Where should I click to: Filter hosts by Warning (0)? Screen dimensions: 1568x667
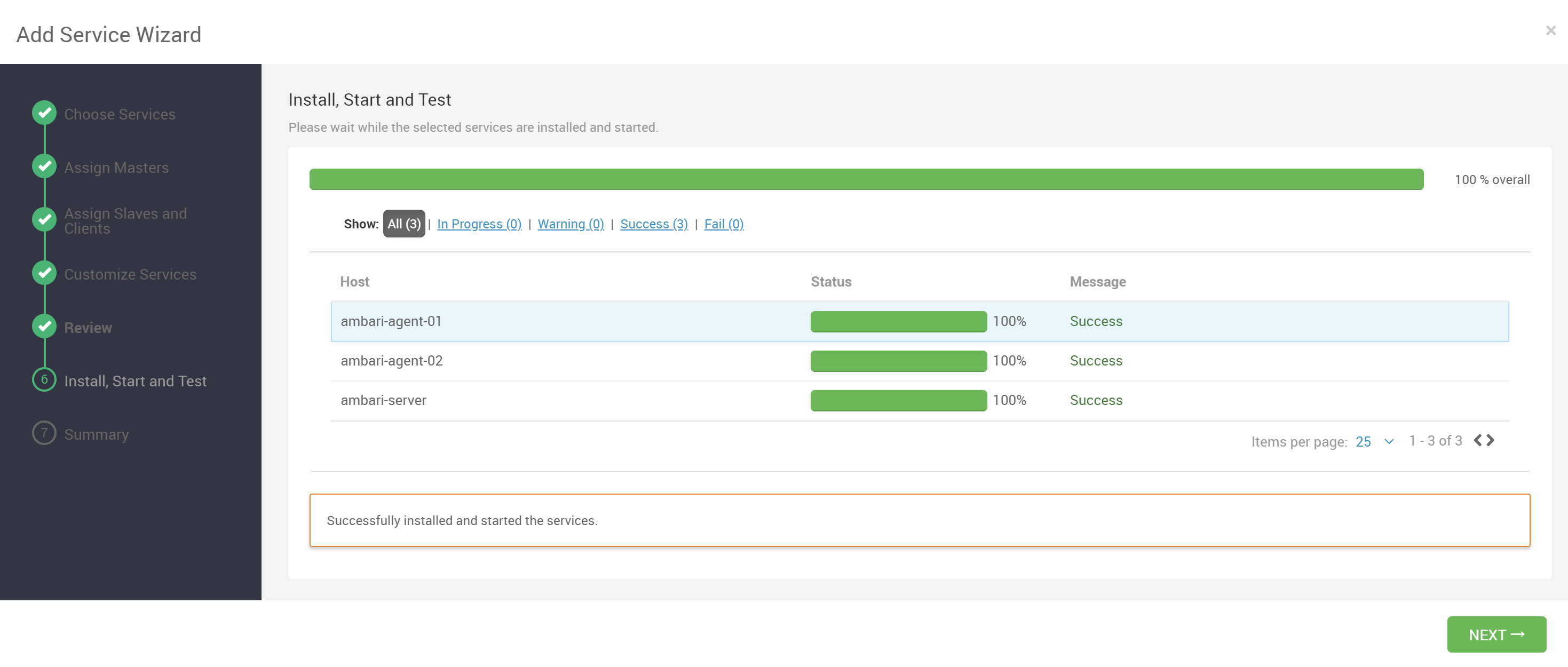(x=571, y=224)
